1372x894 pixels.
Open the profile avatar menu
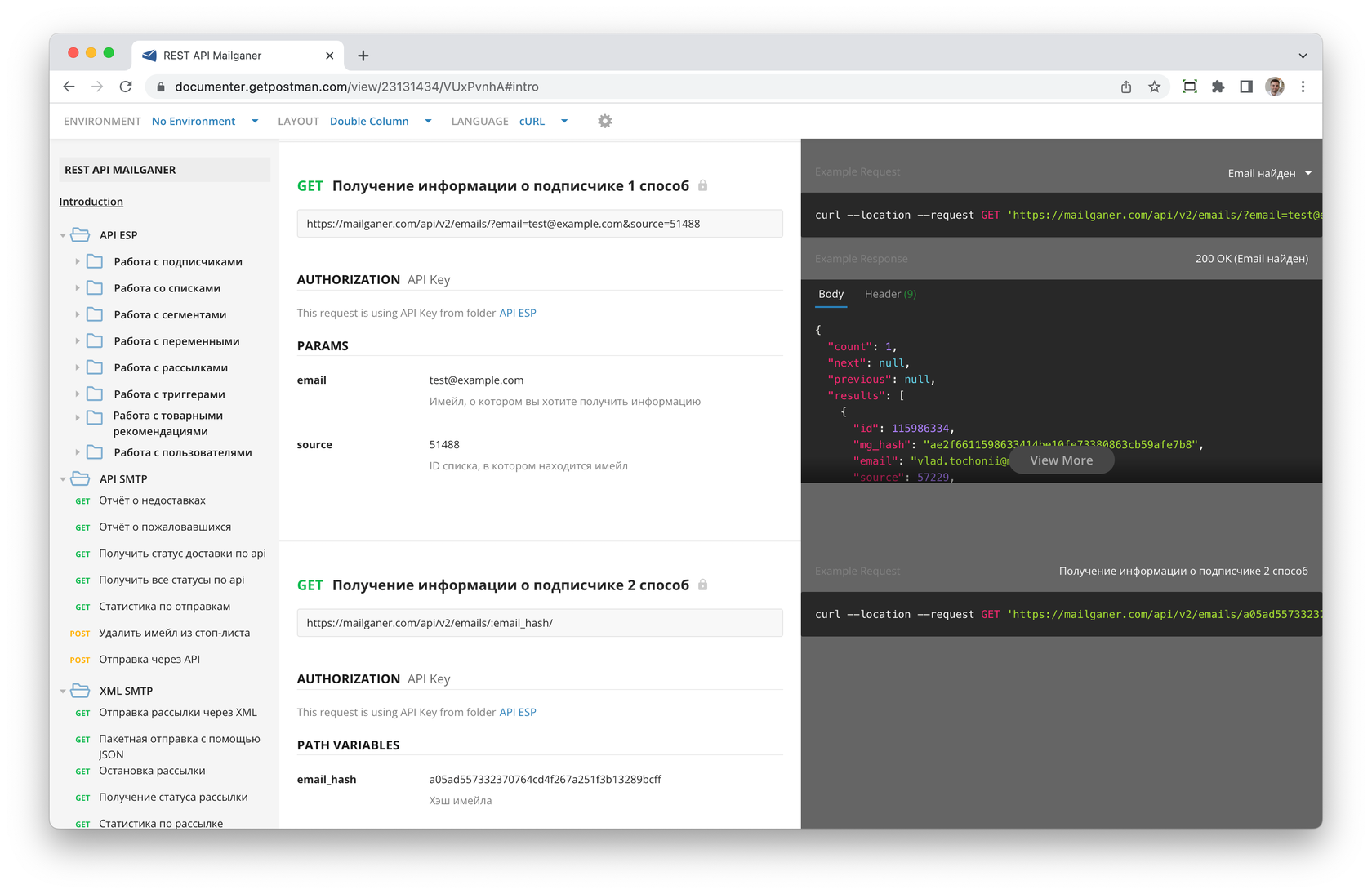(1275, 87)
